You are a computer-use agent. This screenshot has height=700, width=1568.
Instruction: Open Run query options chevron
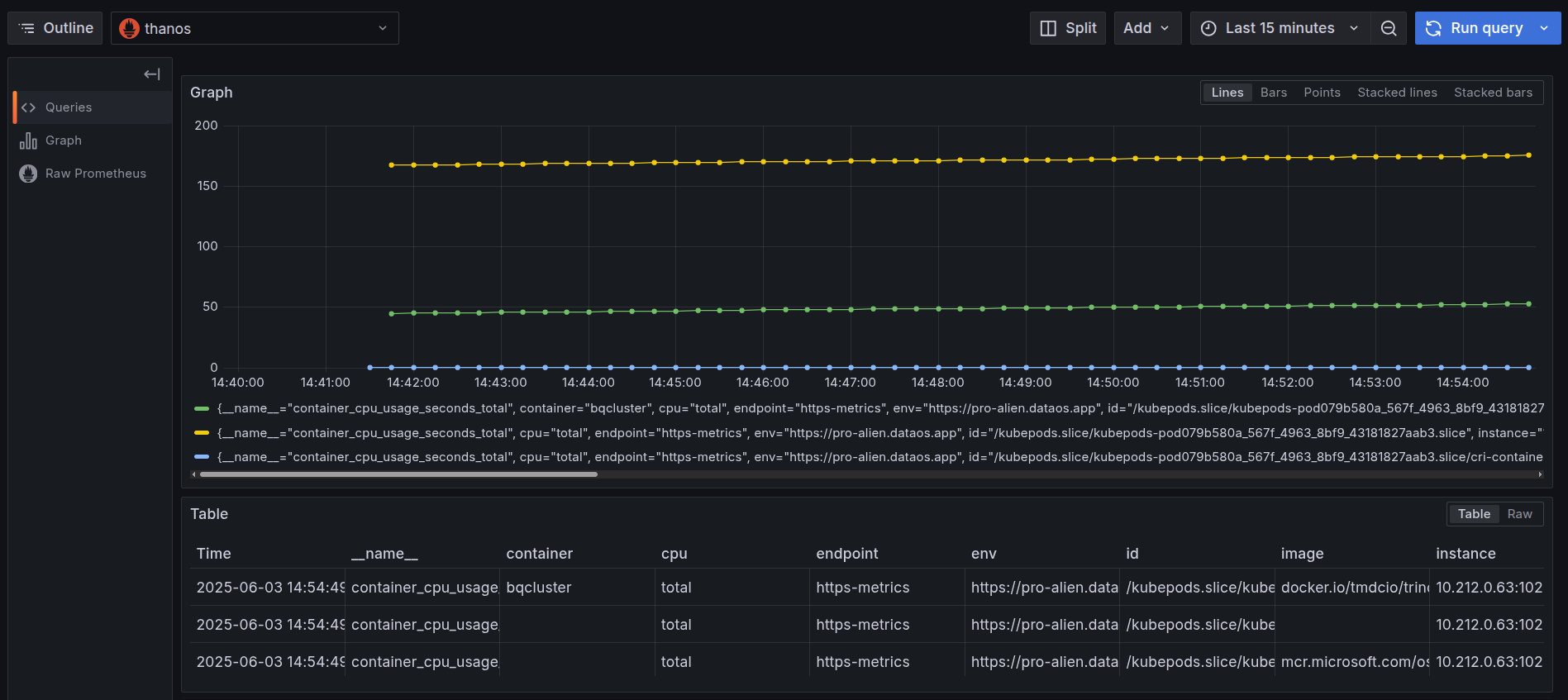1544,28
